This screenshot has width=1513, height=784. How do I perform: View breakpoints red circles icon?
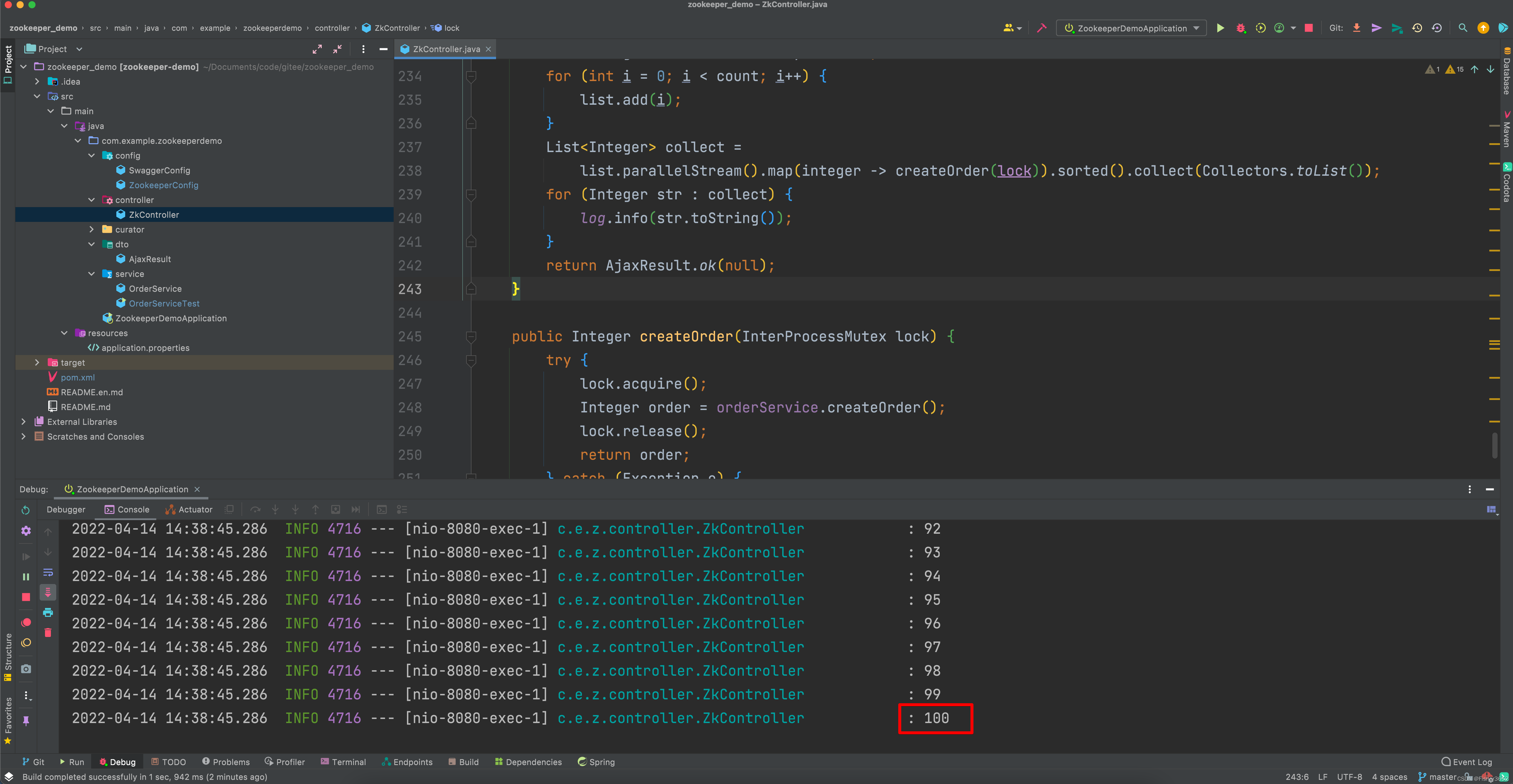point(26,622)
